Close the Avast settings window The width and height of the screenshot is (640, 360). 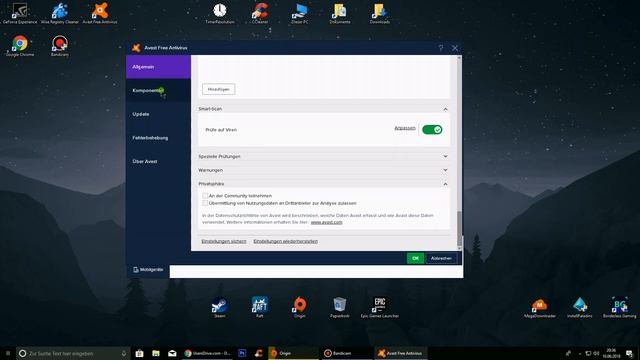click(x=455, y=48)
